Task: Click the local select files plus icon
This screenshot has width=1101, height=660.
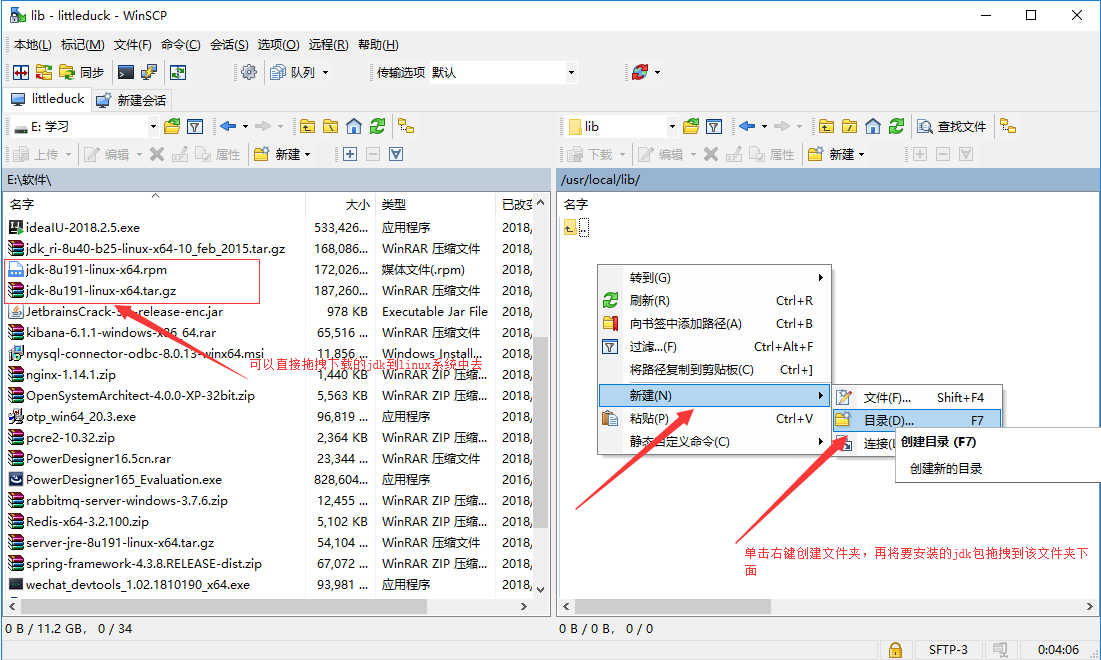Action: (350, 154)
